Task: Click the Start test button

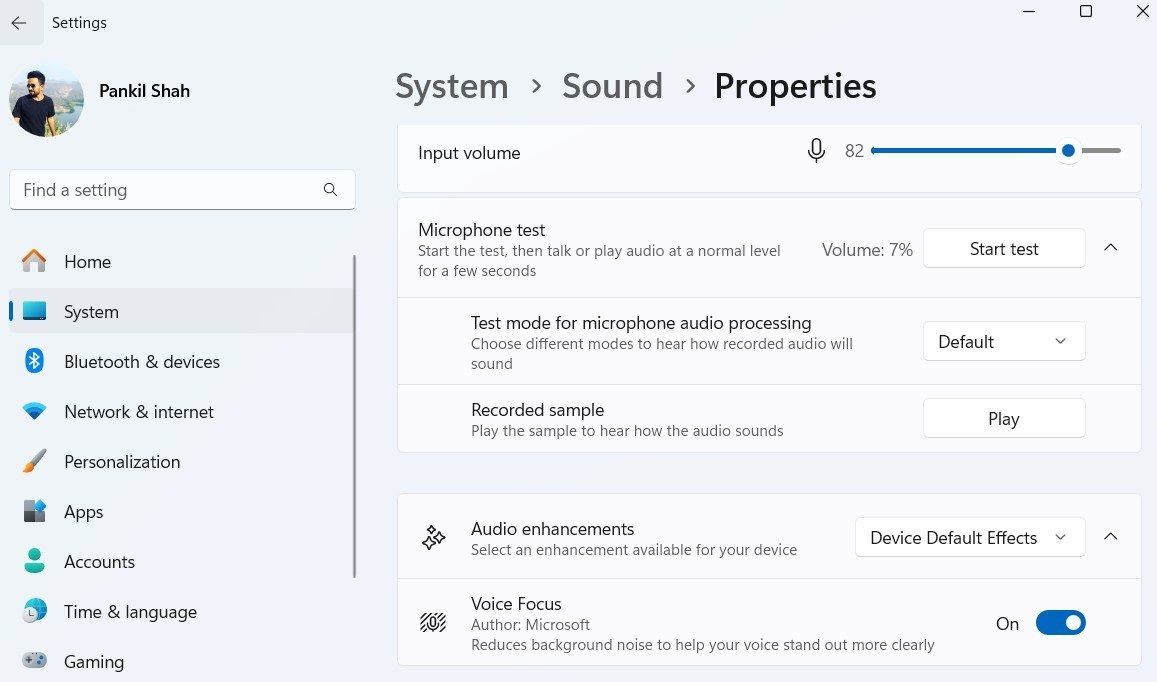Action: pyautogui.click(x=1003, y=248)
